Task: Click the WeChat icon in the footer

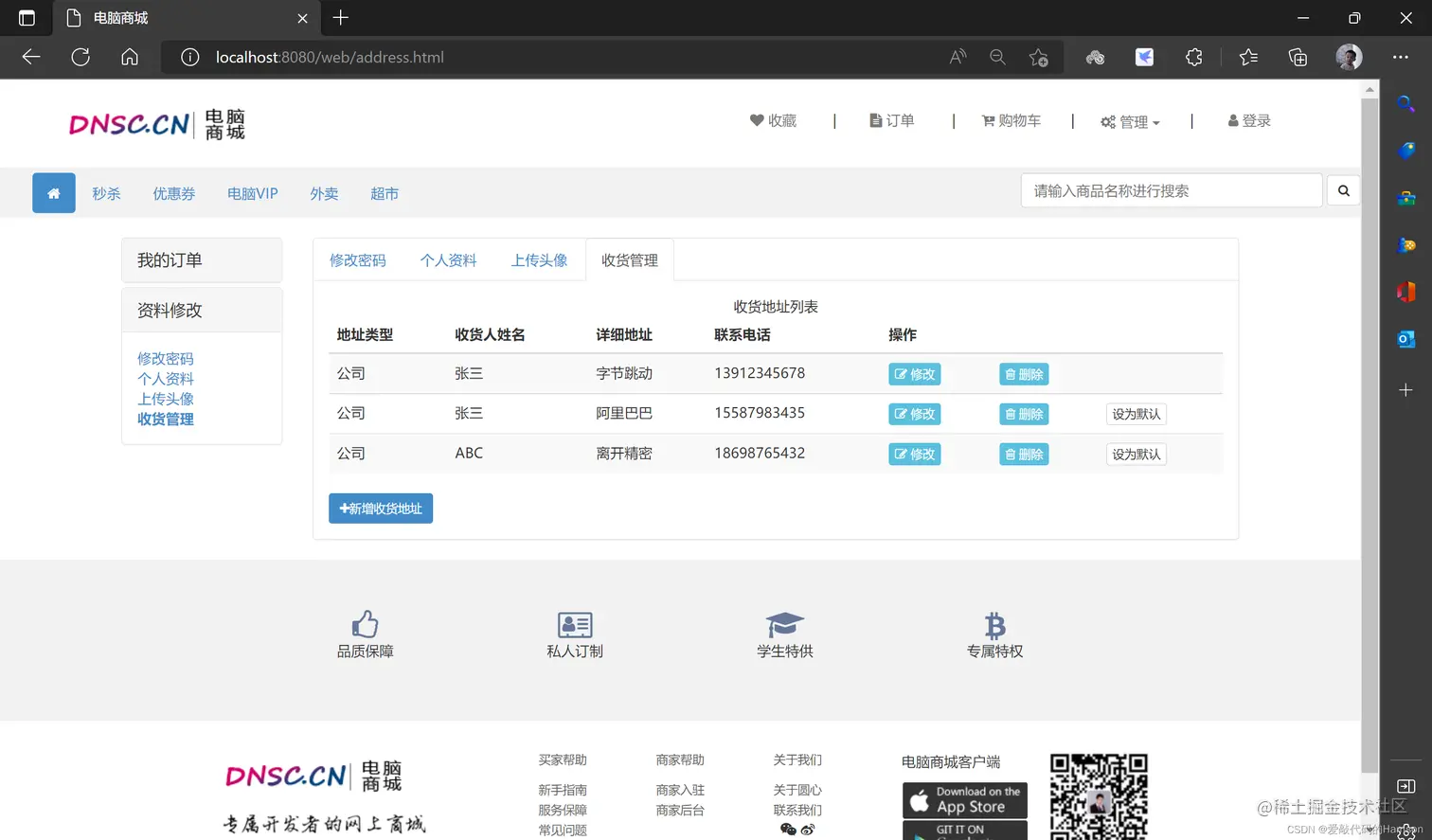Action: (x=787, y=829)
